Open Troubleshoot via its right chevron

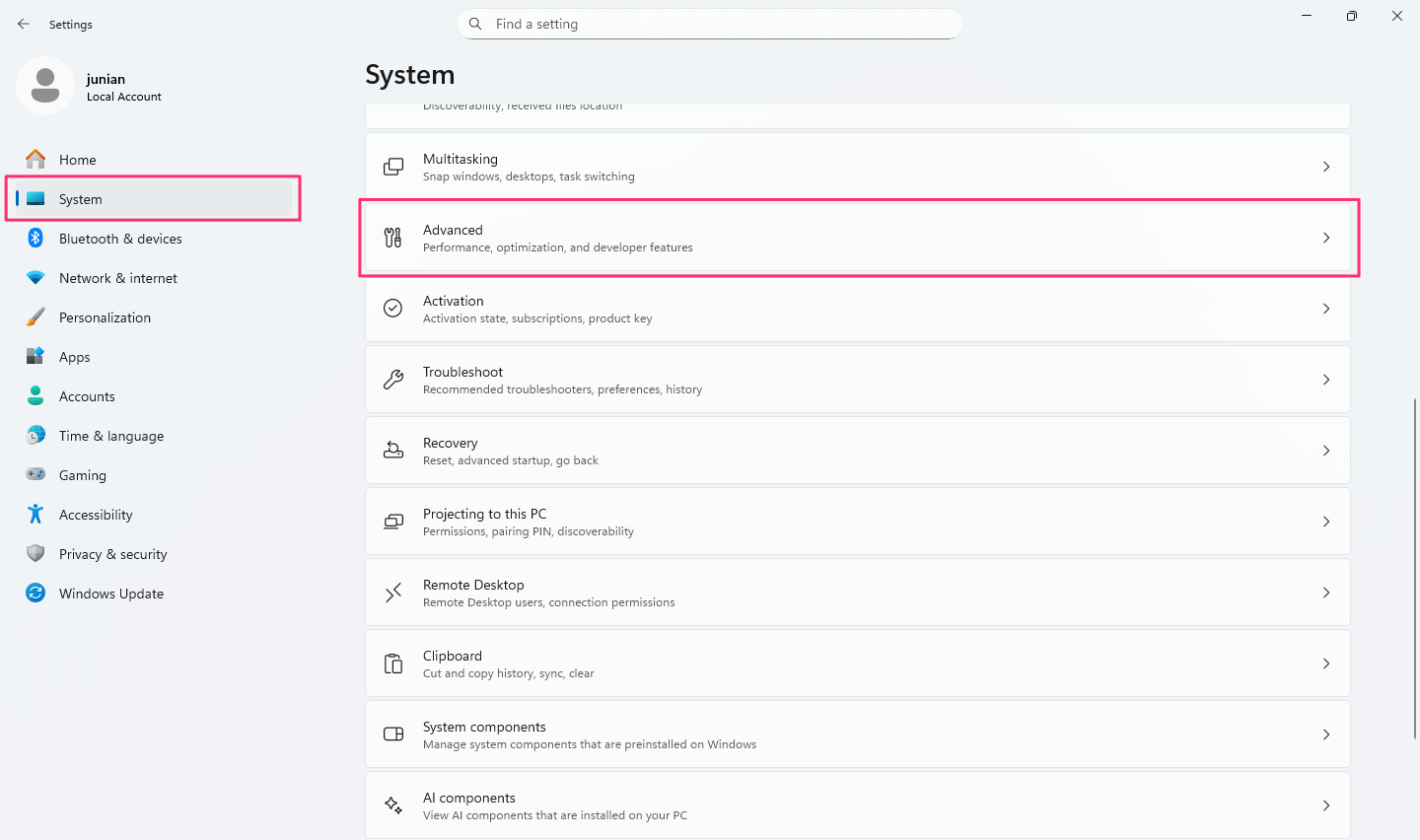click(x=1326, y=380)
